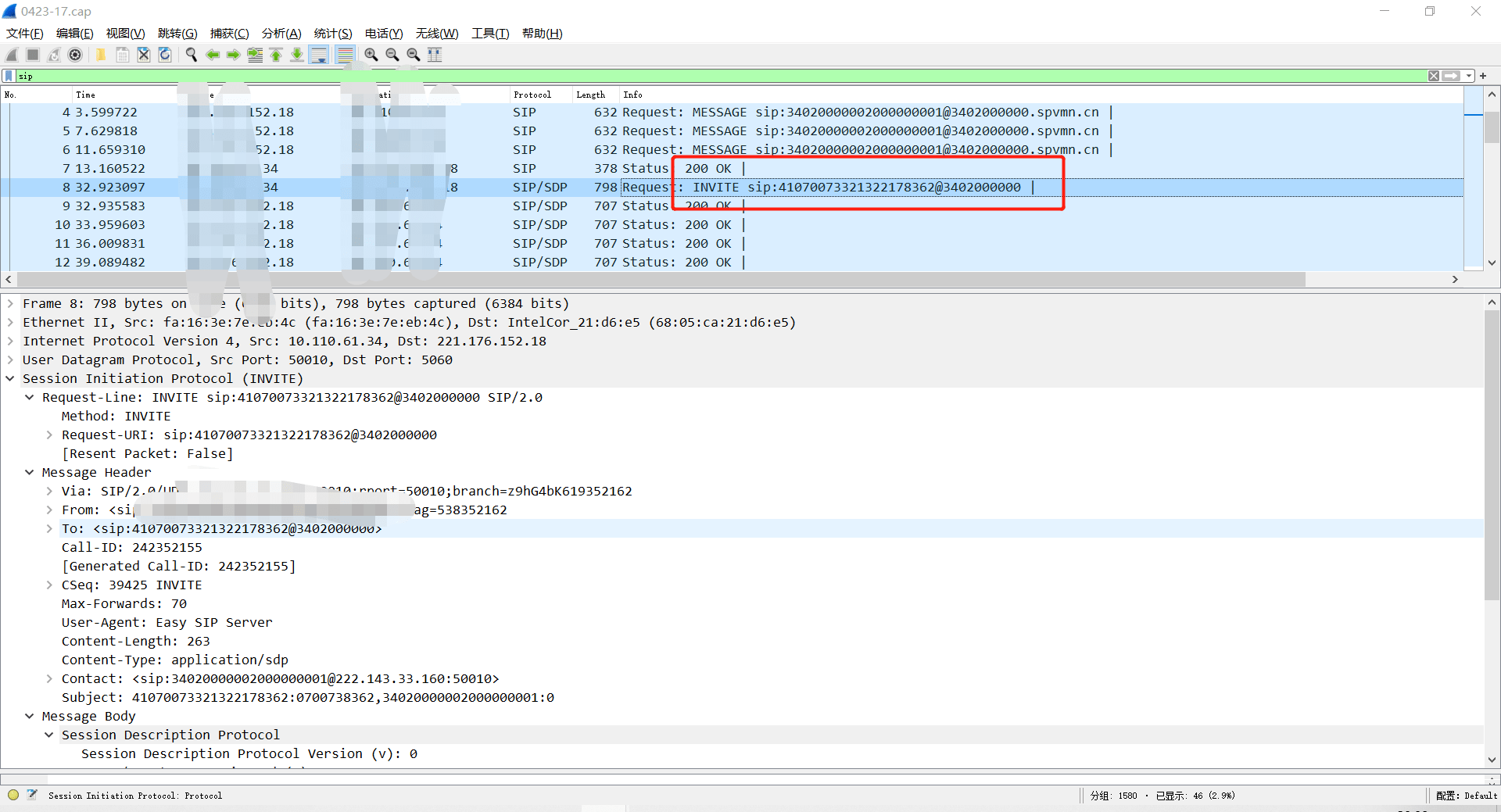Click the packet list horizontal scrollbar
The width and height of the screenshot is (1501, 812).
[661, 279]
